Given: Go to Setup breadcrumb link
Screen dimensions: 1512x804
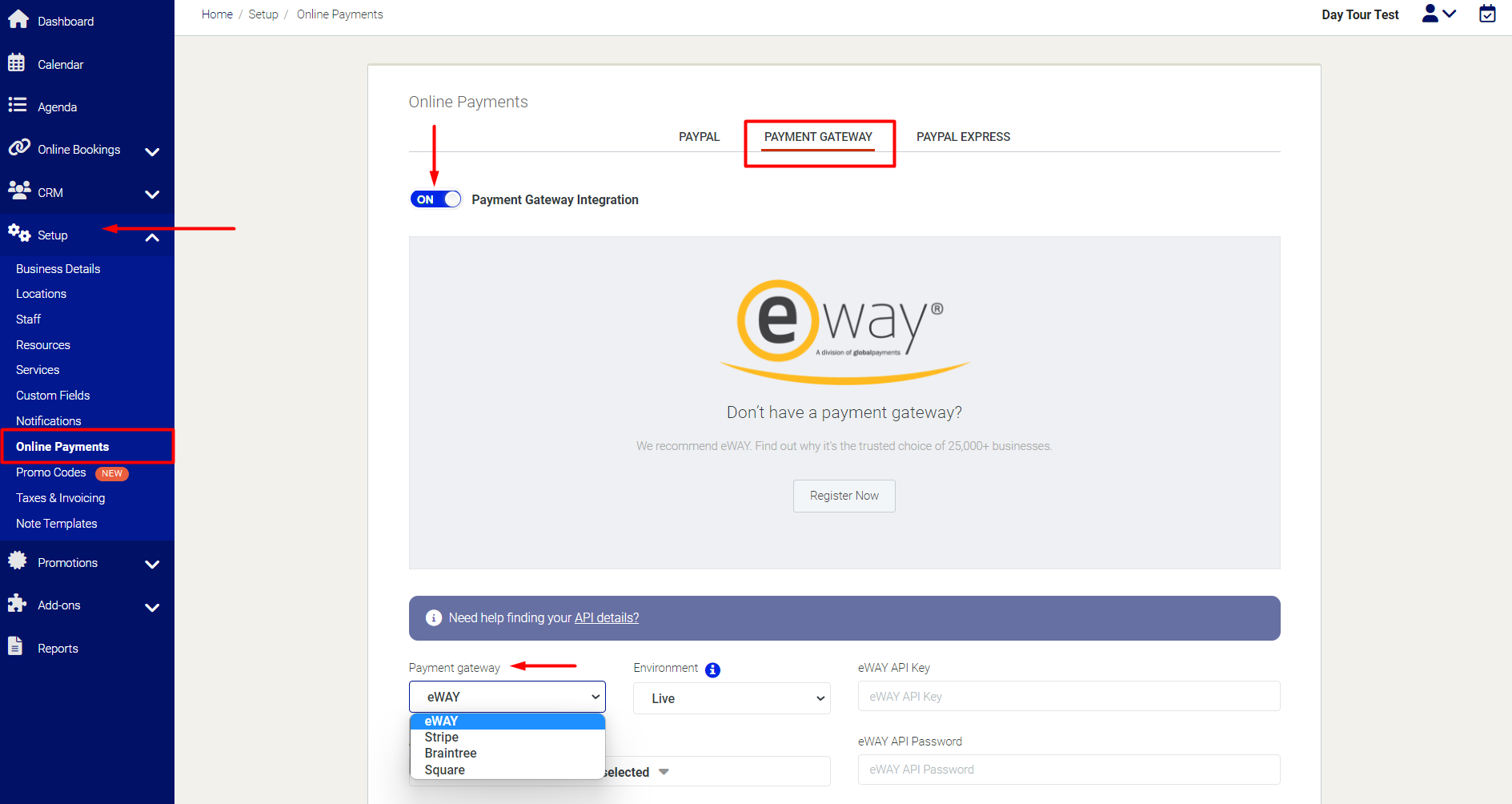Looking at the screenshot, I should coord(263,14).
